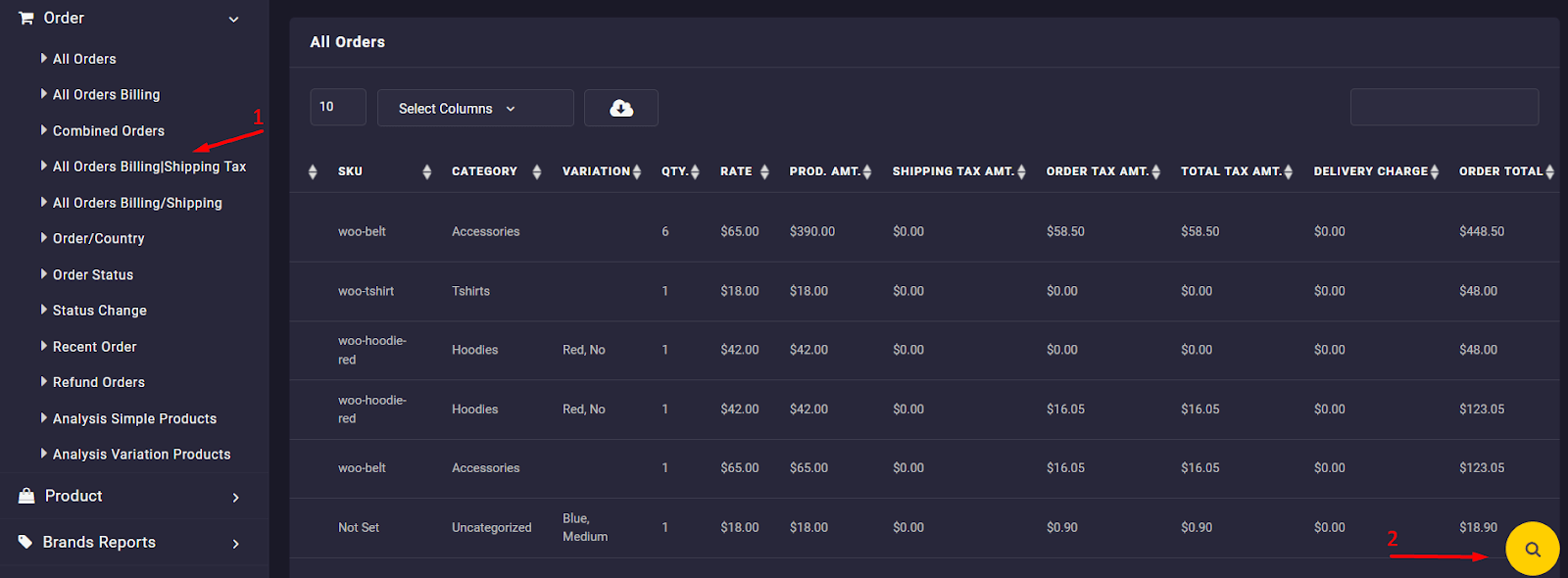Screen dimensions: 1568x578
Task: Open All Orders Billing|Shipping Tax report
Action: 149,167
